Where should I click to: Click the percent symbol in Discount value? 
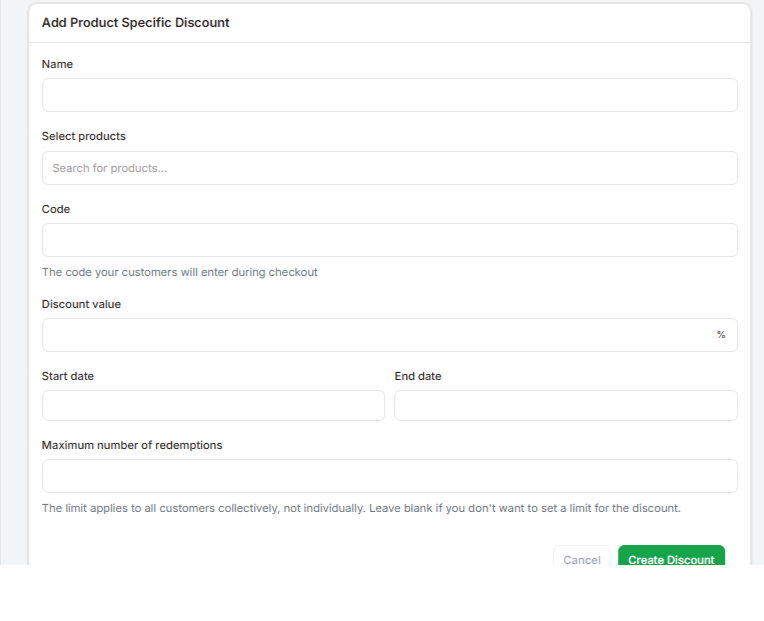(x=721, y=335)
